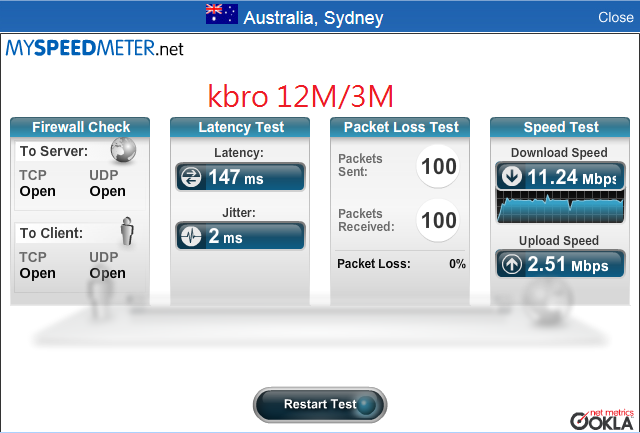Click the Australia, Sydney title text
The height and width of the screenshot is (433, 640).
point(313,18)
